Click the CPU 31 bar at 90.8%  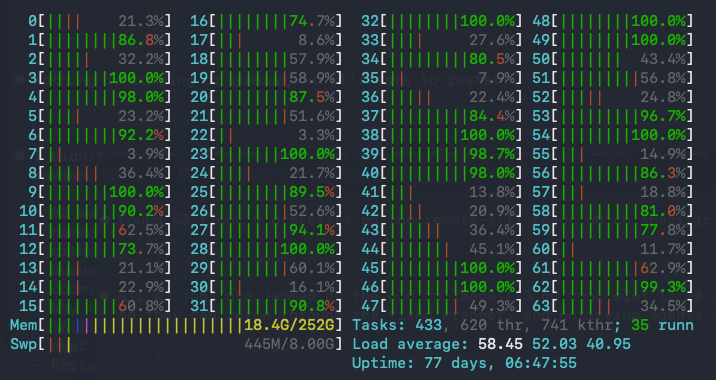click(266, 306)
